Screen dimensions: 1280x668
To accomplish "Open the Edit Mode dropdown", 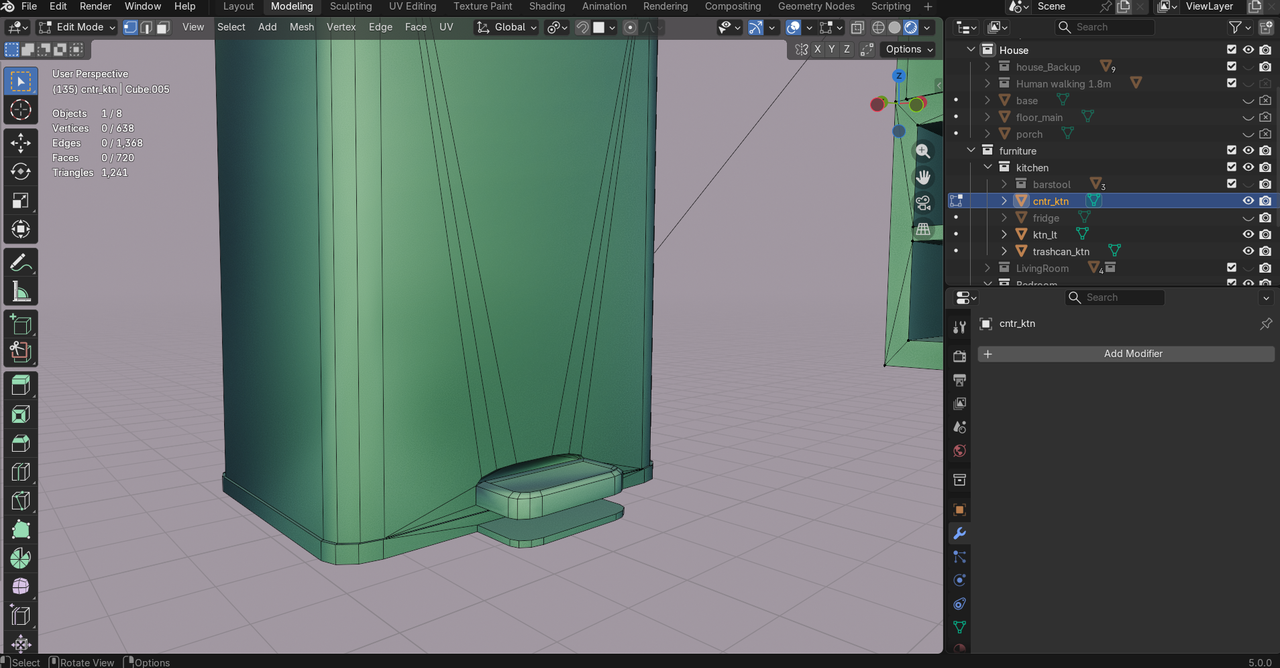I will coord(78,27).
